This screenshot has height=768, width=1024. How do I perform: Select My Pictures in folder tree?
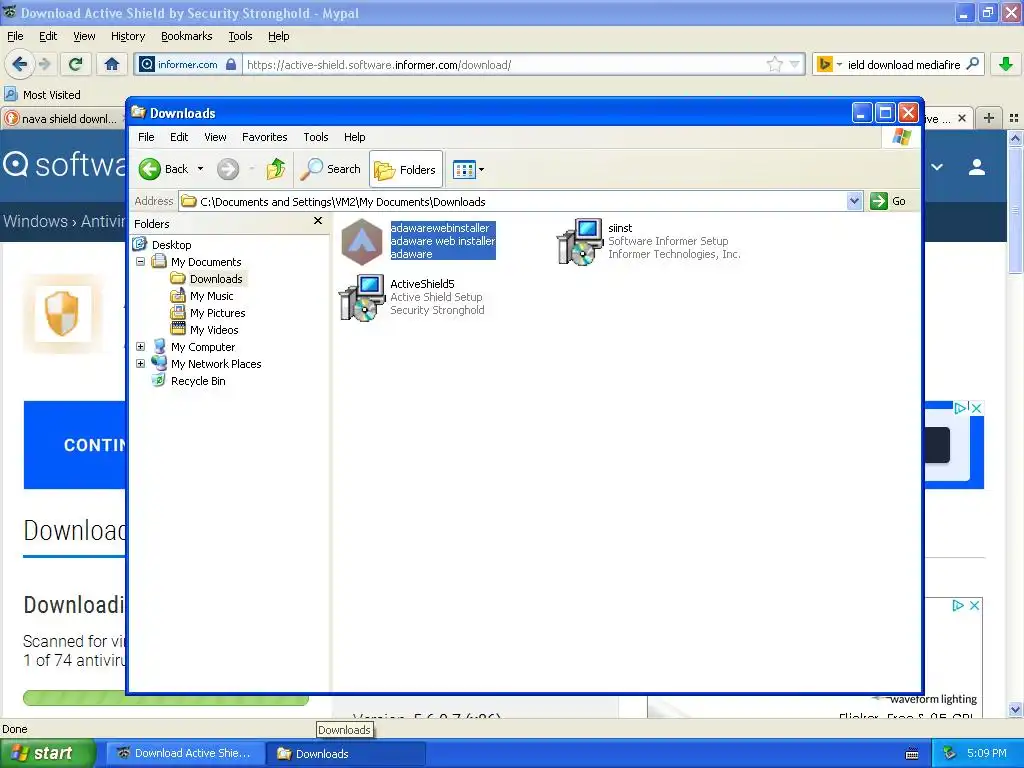pyautogui.click(x=217, y=313)
